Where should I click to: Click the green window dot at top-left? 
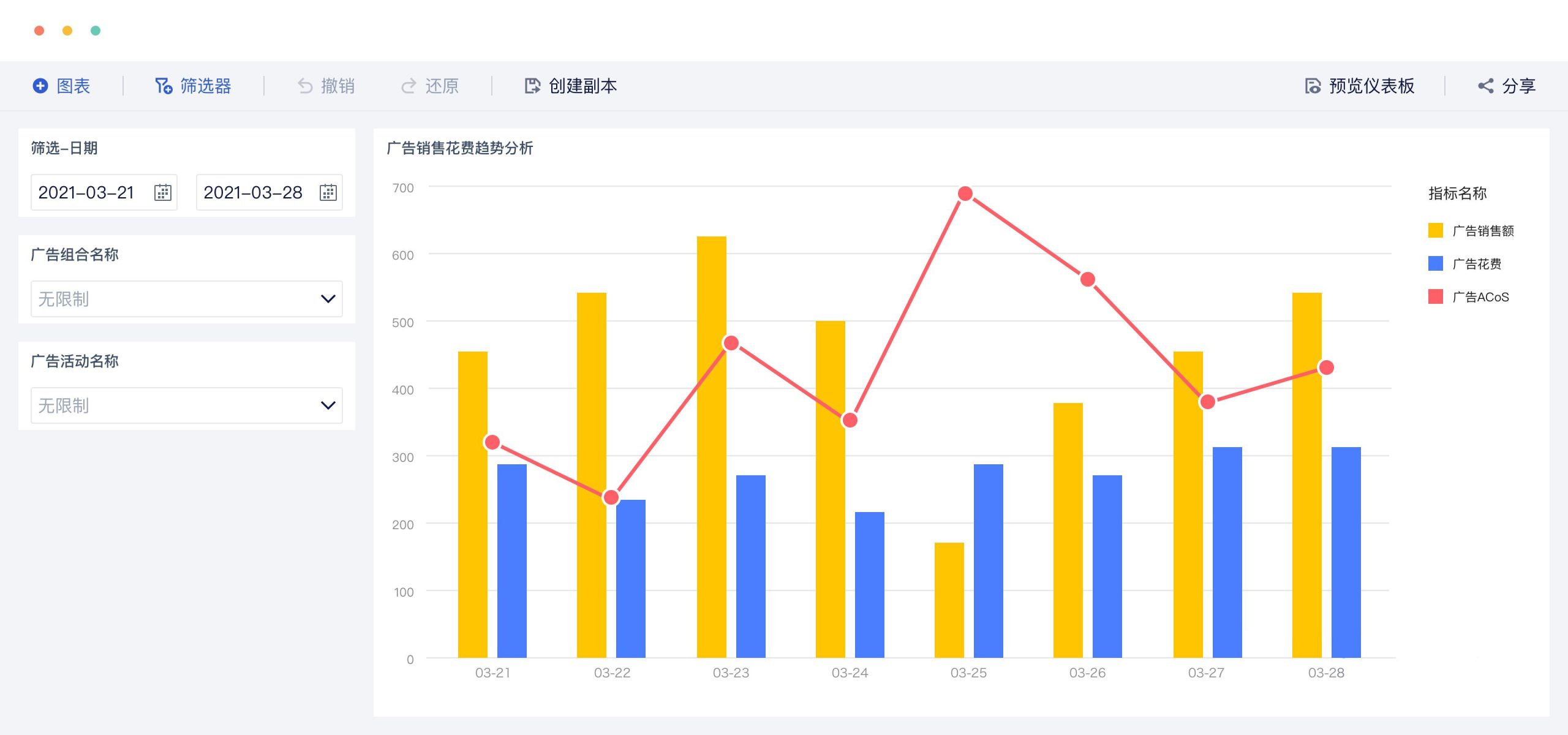click(x=96, y=31)
